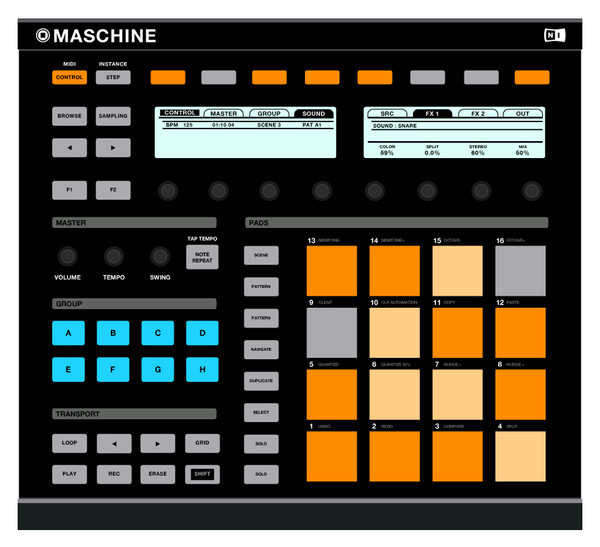Select the MIDI CONTROL button
Image resolution: width=600 pixels, height=547 pixels.
(x=69, y=77)
